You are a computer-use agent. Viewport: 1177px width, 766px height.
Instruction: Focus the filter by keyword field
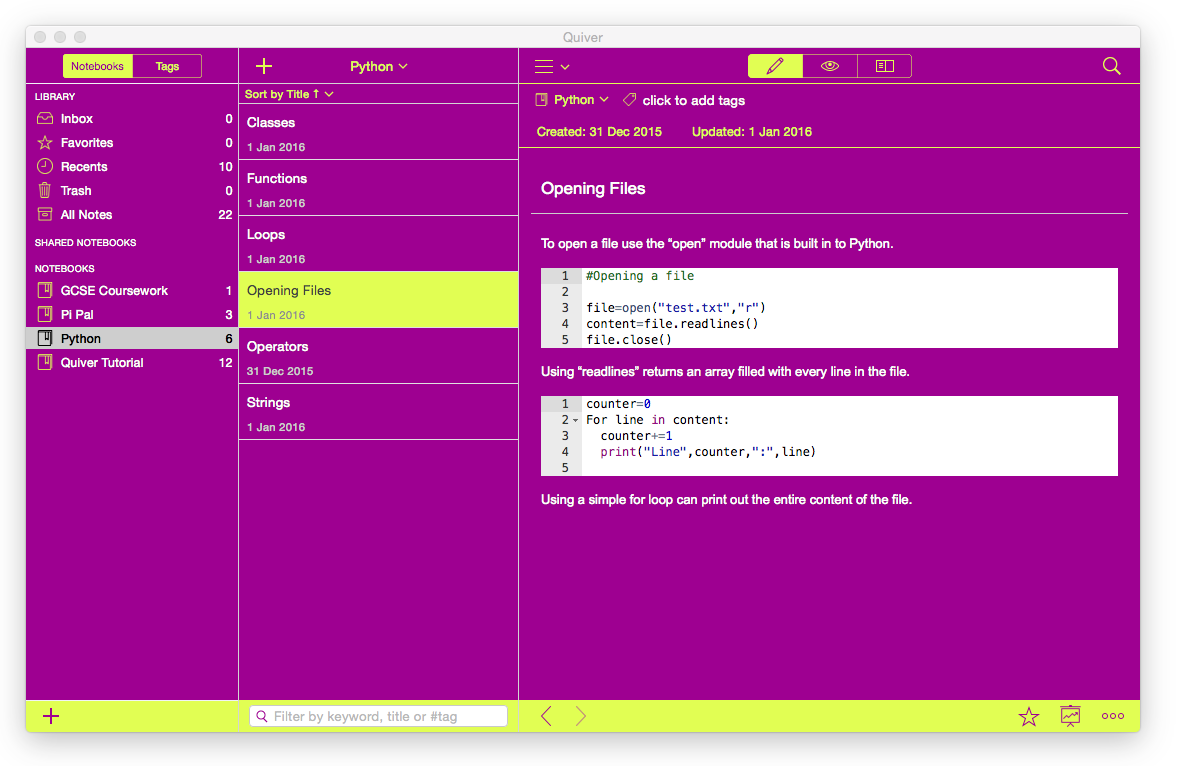[x=378, y=716]
